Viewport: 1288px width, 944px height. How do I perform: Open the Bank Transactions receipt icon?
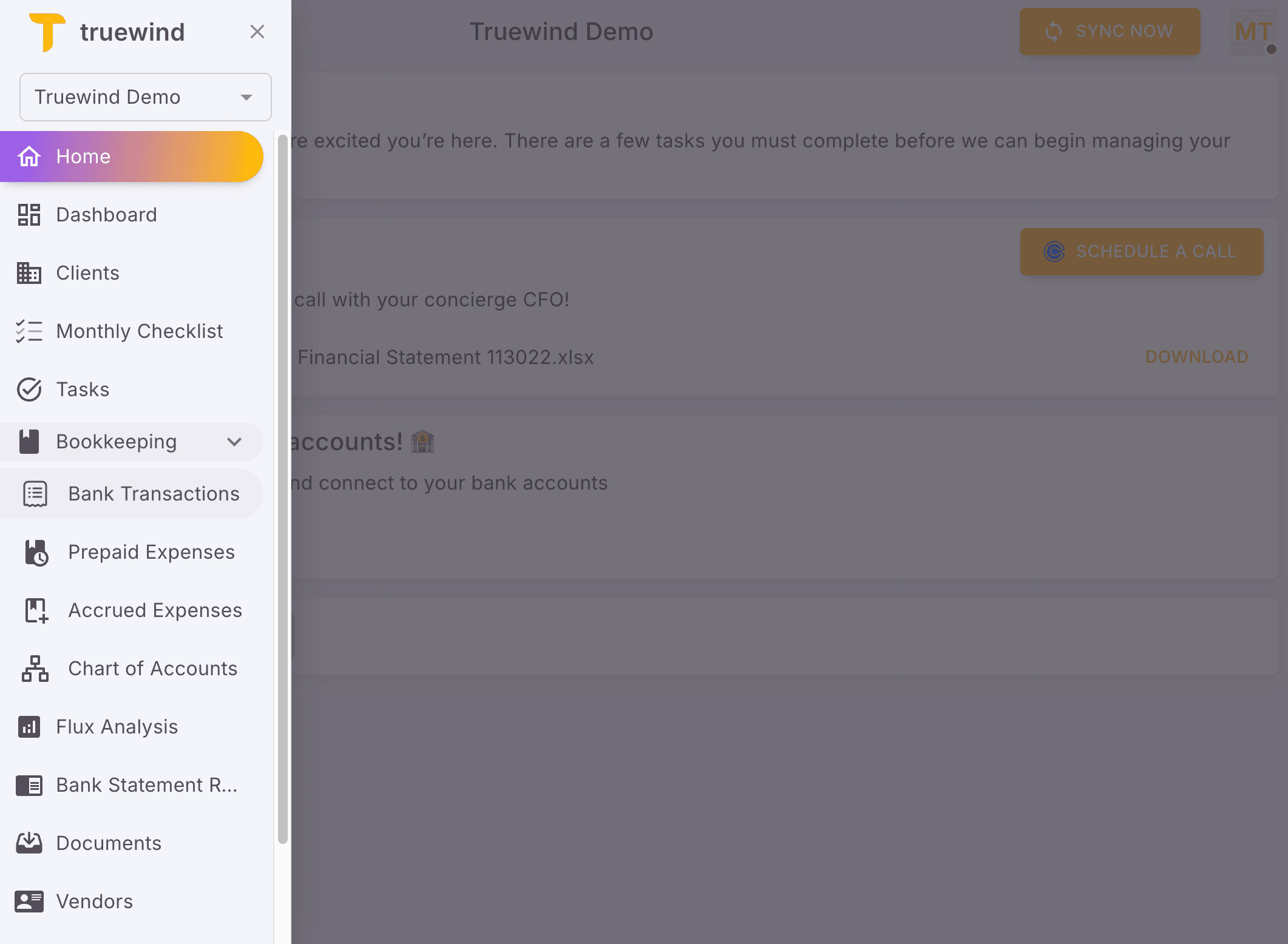[x=35, y=493]
